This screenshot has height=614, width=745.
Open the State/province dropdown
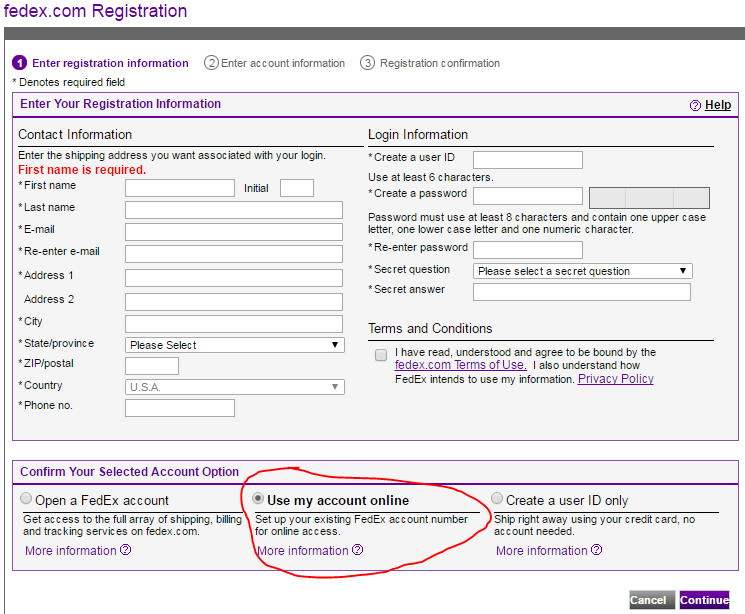coord(235,345)
